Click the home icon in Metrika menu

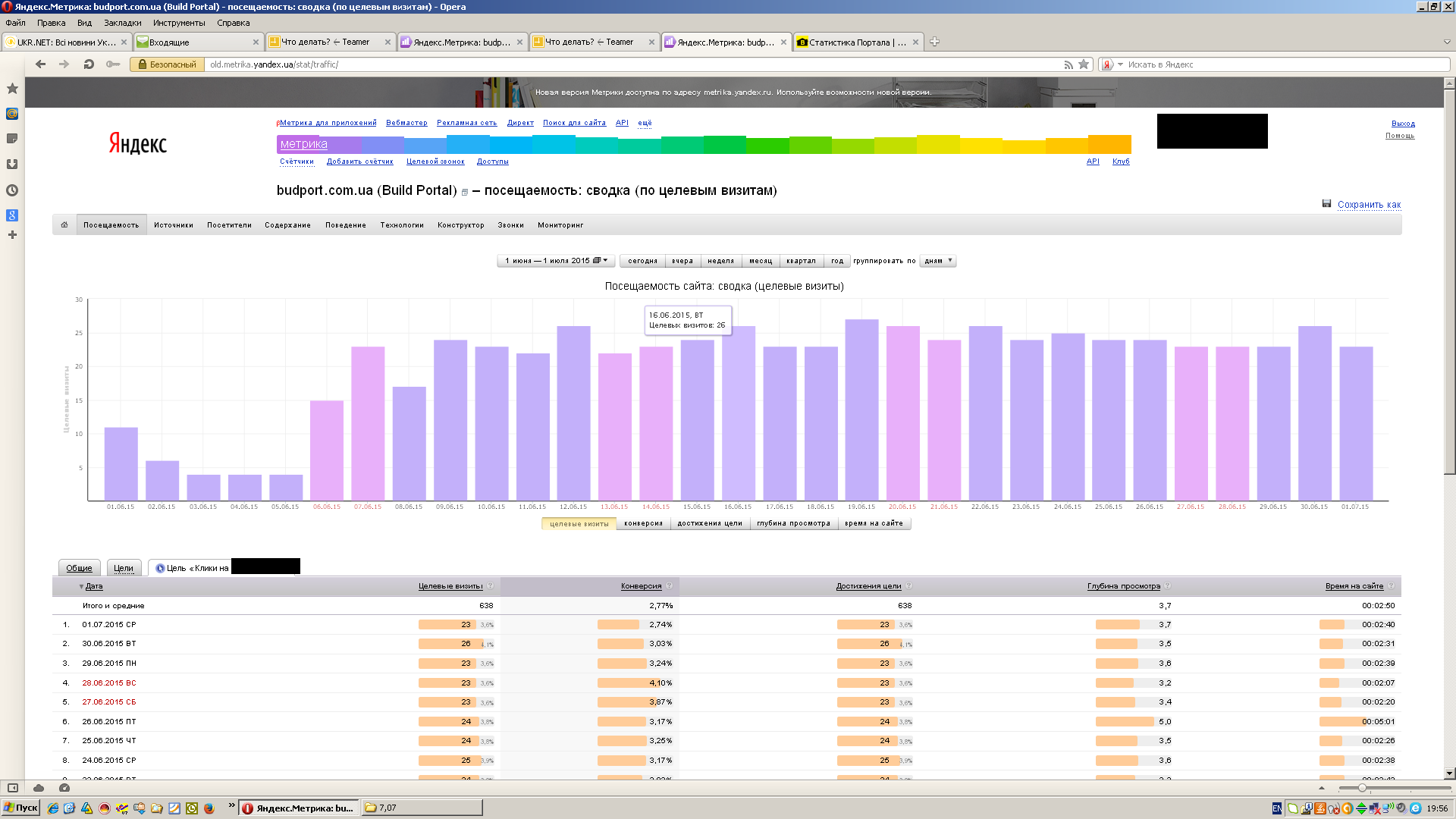(64, 225)
